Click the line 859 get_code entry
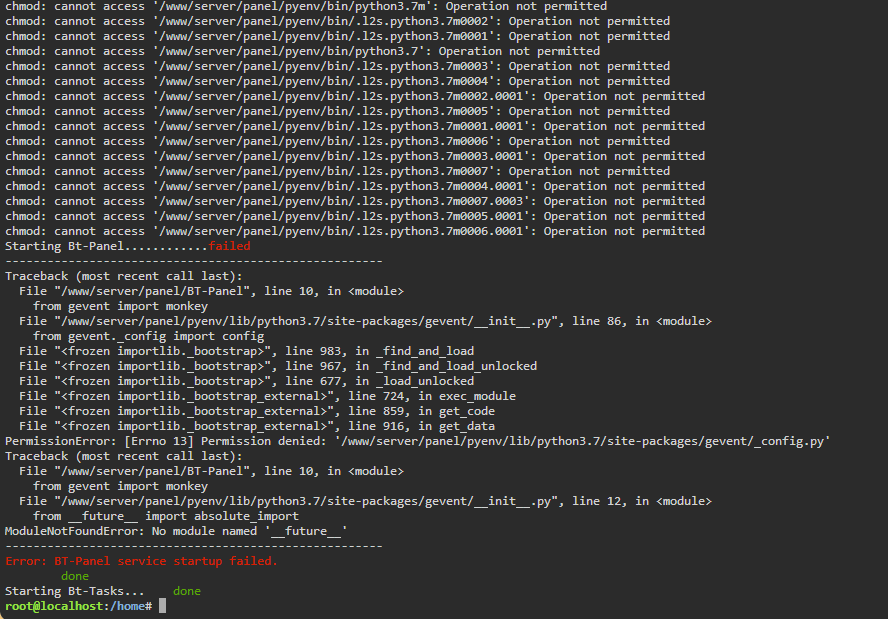Viewport: 888px width, 619px height. 257,411
